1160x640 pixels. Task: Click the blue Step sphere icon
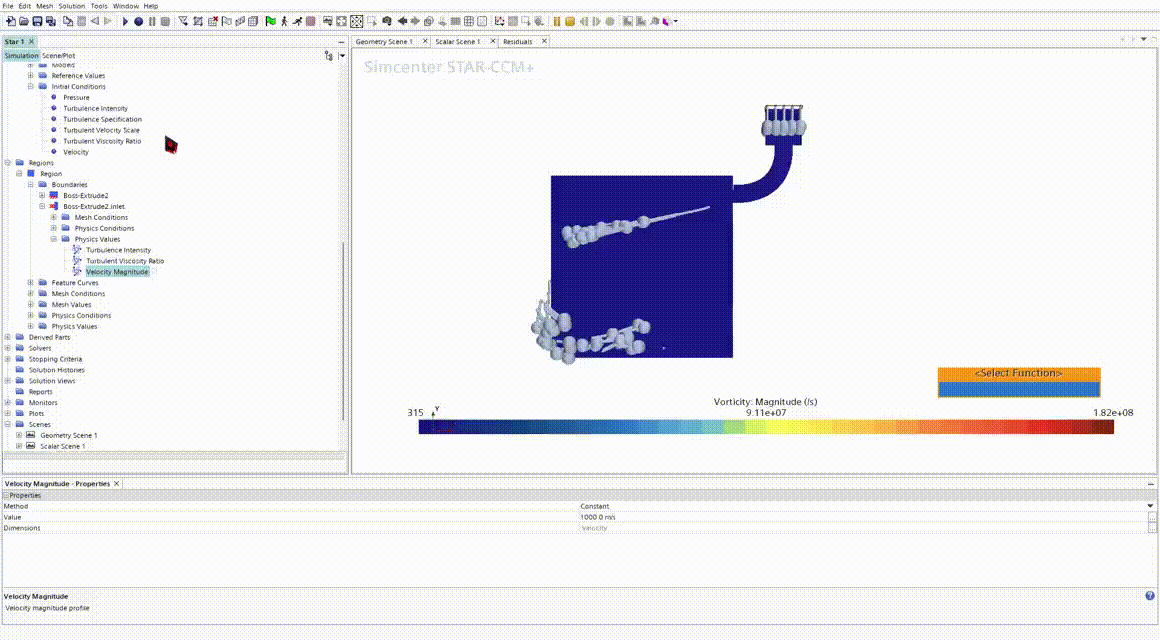click(138, 21)
